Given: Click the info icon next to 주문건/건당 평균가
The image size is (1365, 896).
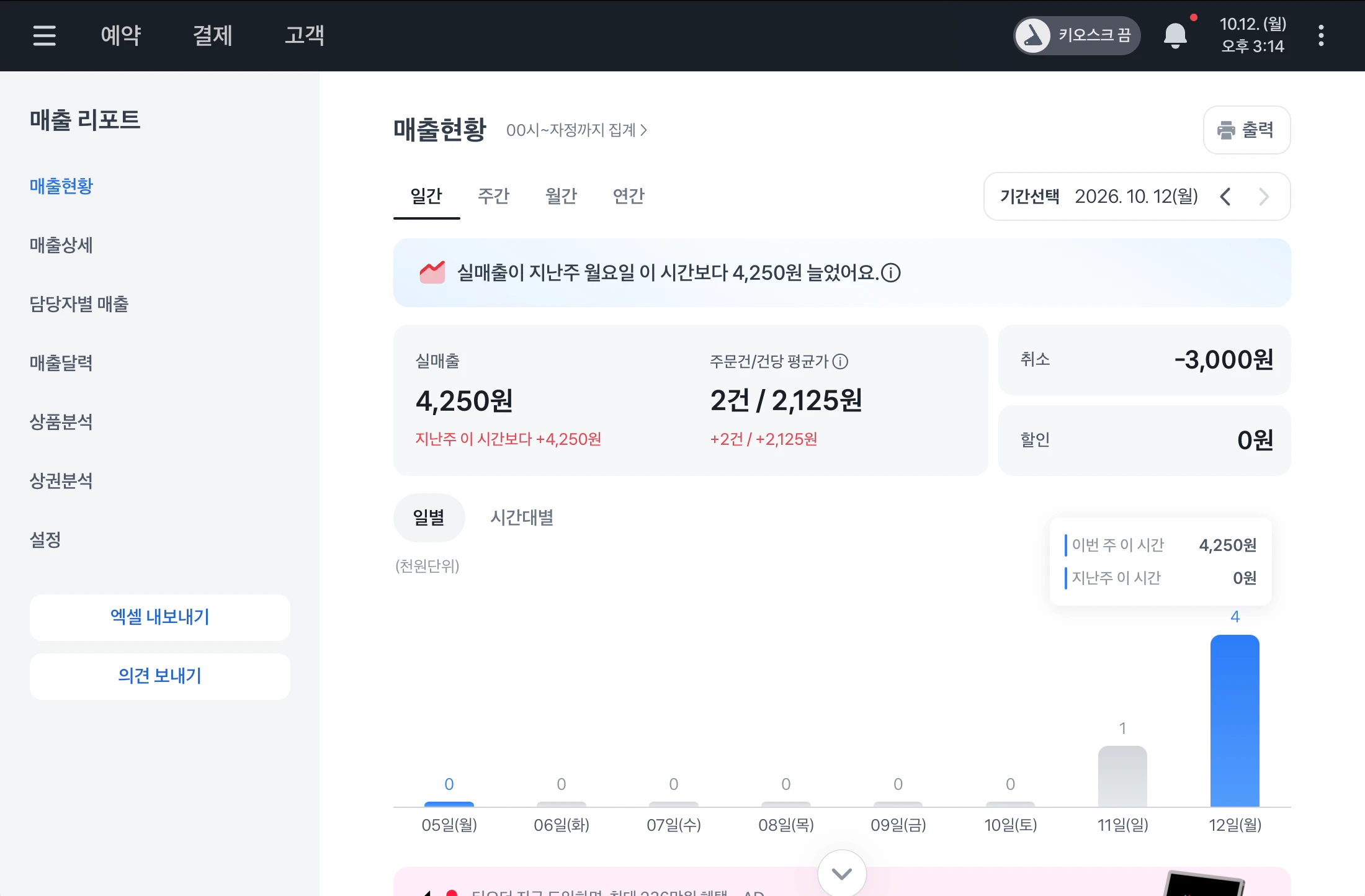Looking at the screenshot, I should pyautogui.click(x=840, y=361).
